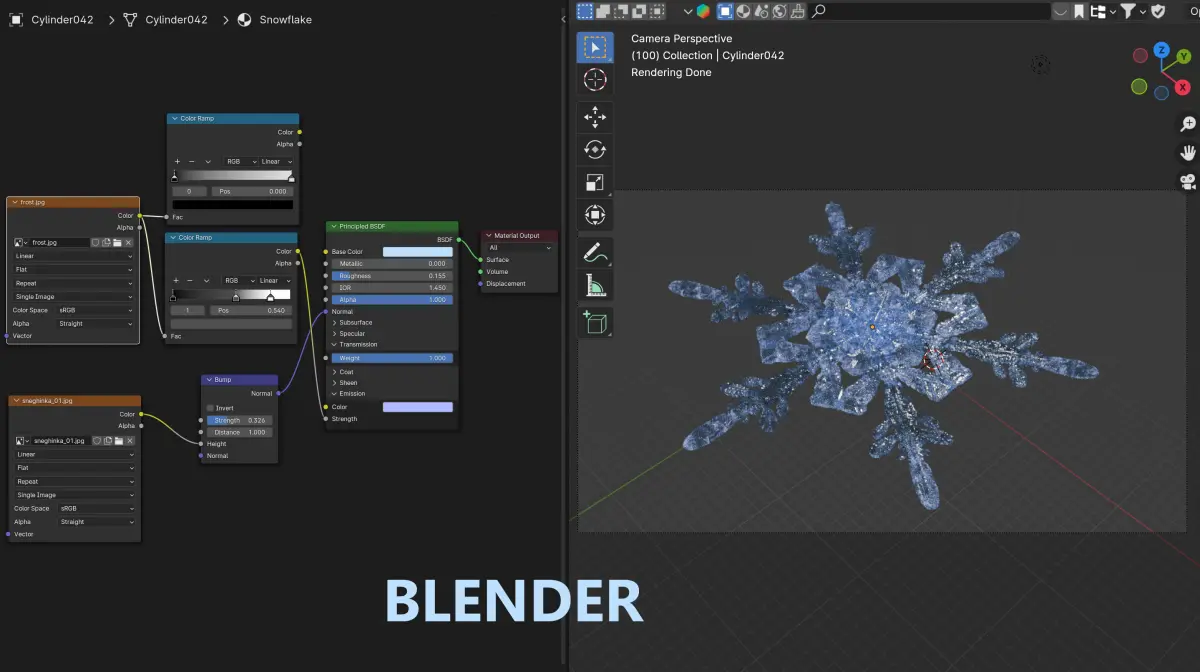This screenshot has height=672, width=1200.
Task: Open the sRGB Color Space dropdown on frost.jpg
Action: tap(95, 310)
